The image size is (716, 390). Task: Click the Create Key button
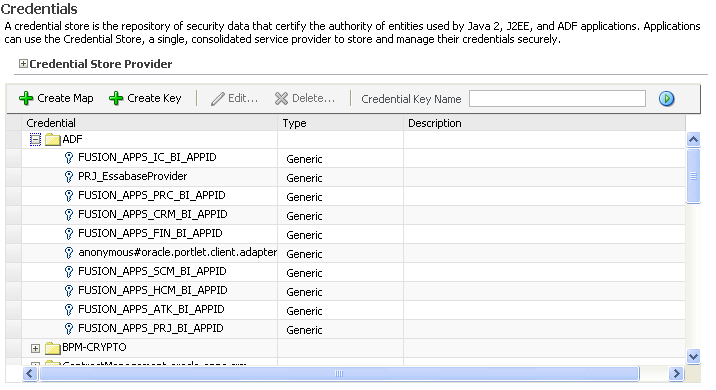(x=145, y=98)
